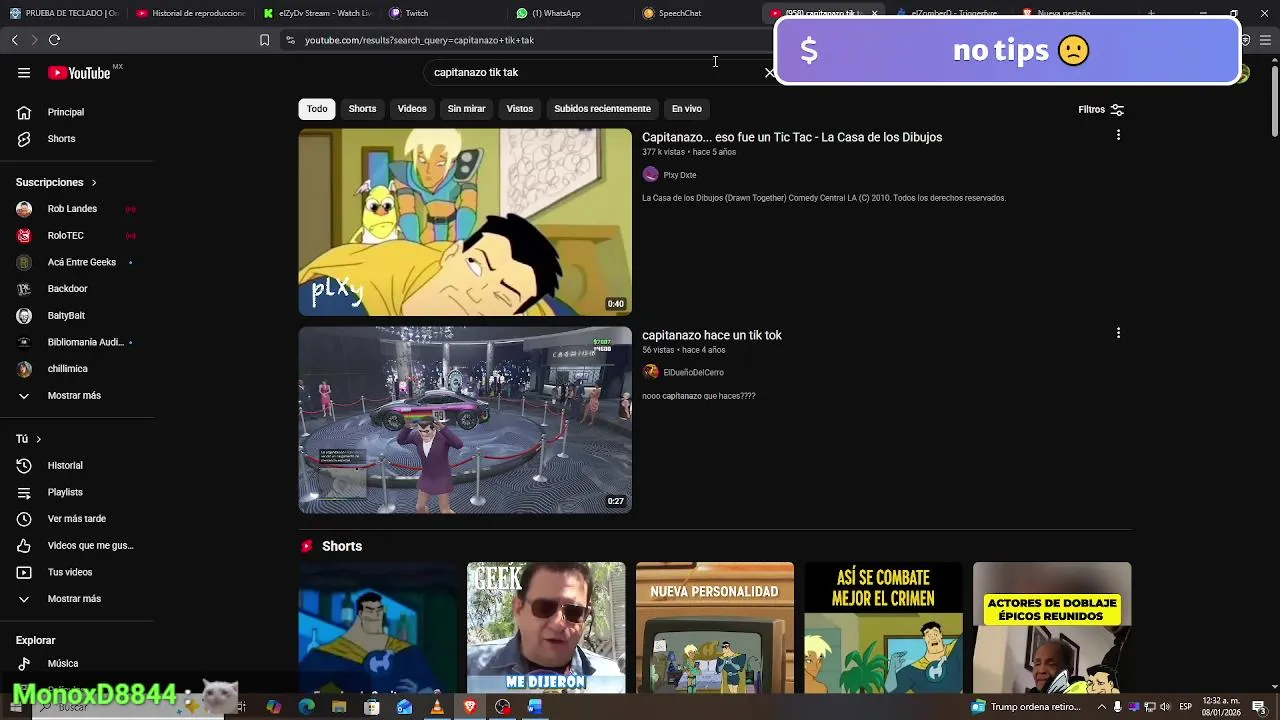Open the Trump ordena retiro news widget

tap(1026, 707)
